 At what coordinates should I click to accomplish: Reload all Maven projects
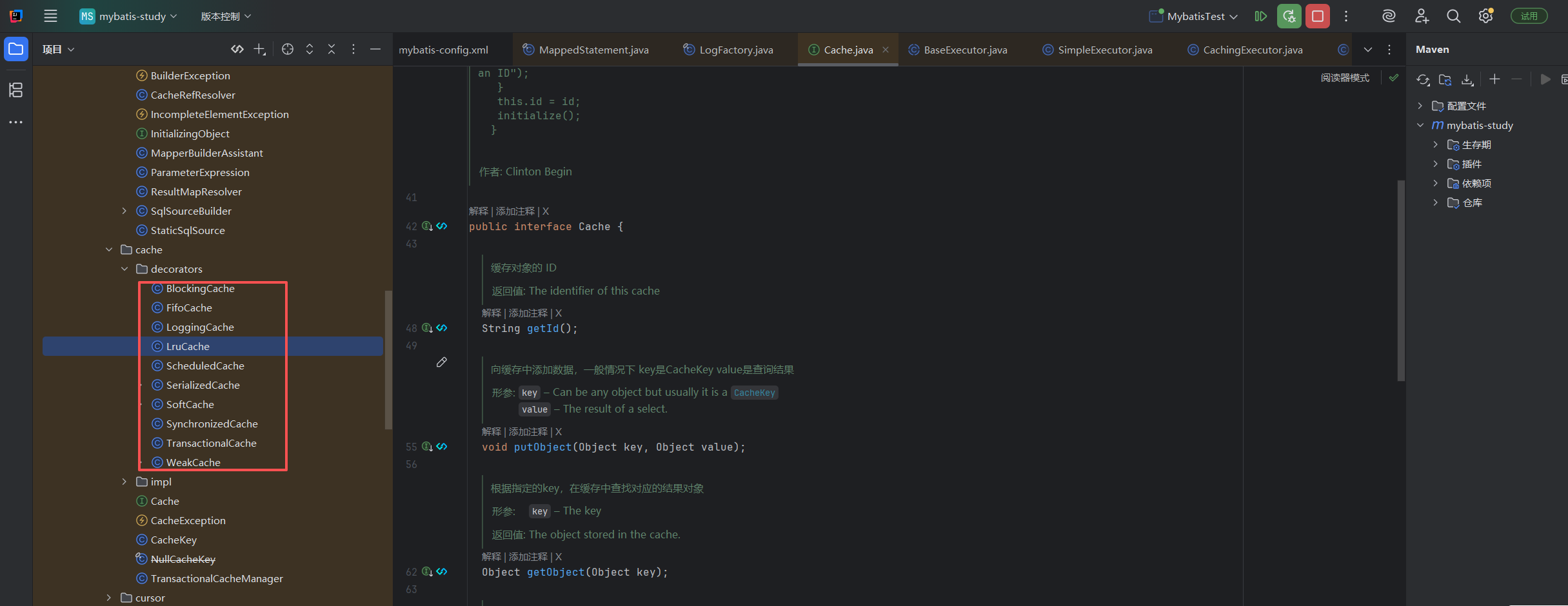coord(1423,79)
